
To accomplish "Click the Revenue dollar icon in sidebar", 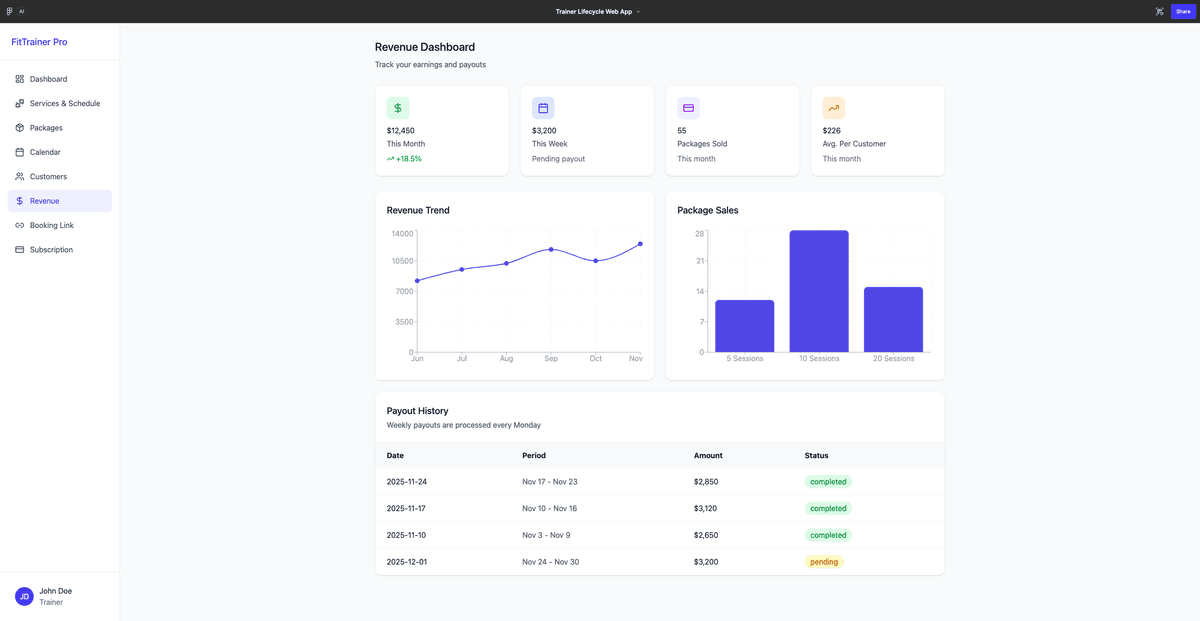I will coord(20,200).
